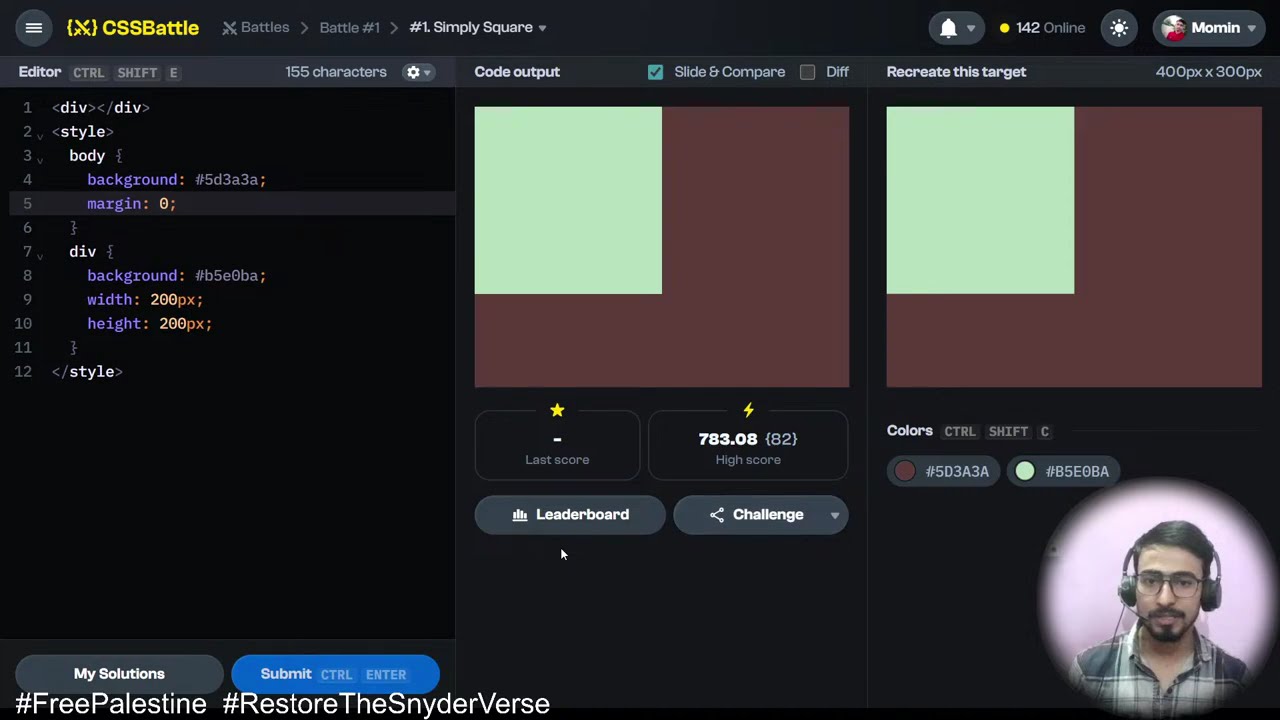Click the share icon on Challenge
1280x720 pixels.
click(717, 515)
